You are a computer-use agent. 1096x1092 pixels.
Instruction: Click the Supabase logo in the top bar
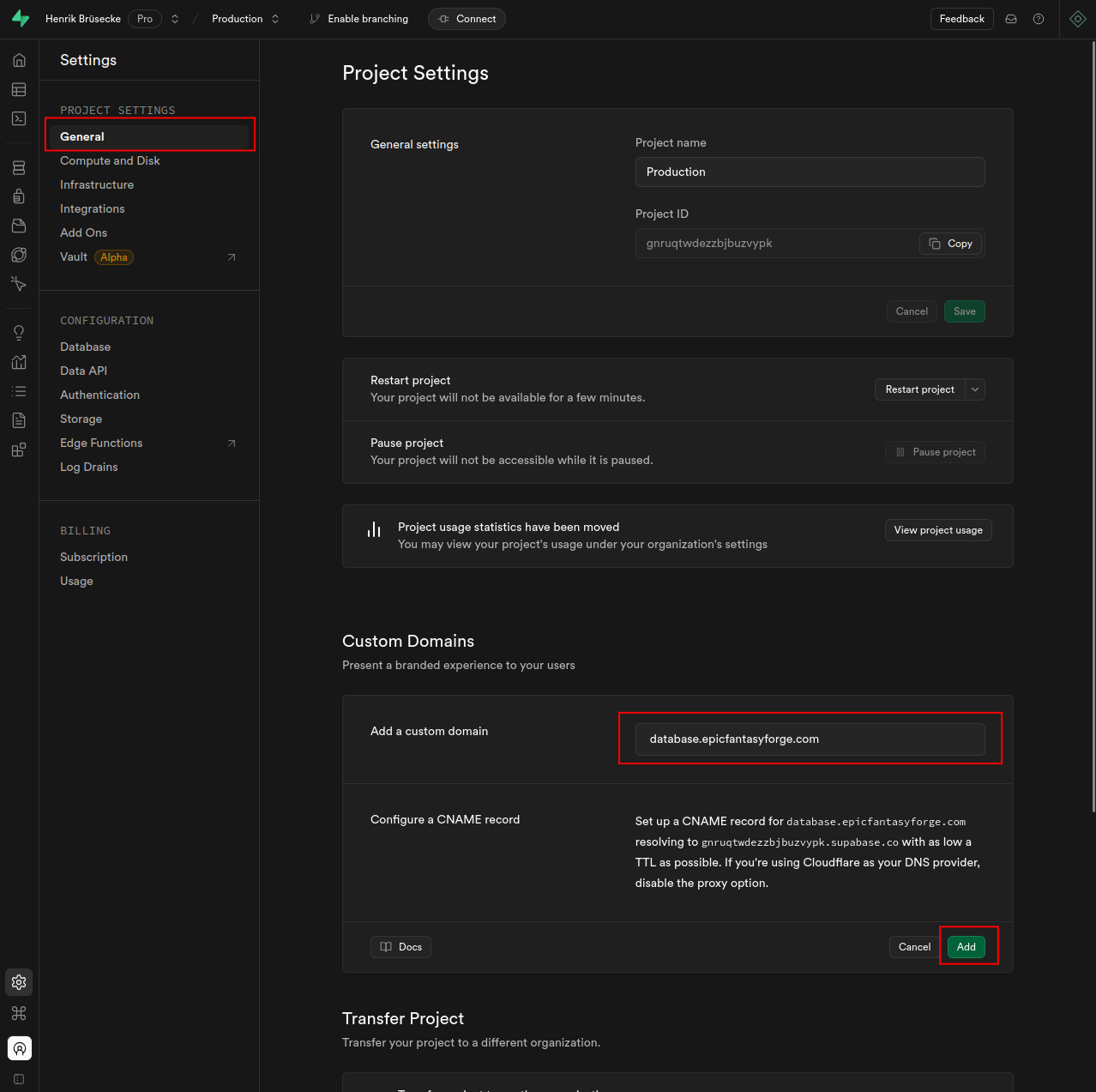[21, 19]
